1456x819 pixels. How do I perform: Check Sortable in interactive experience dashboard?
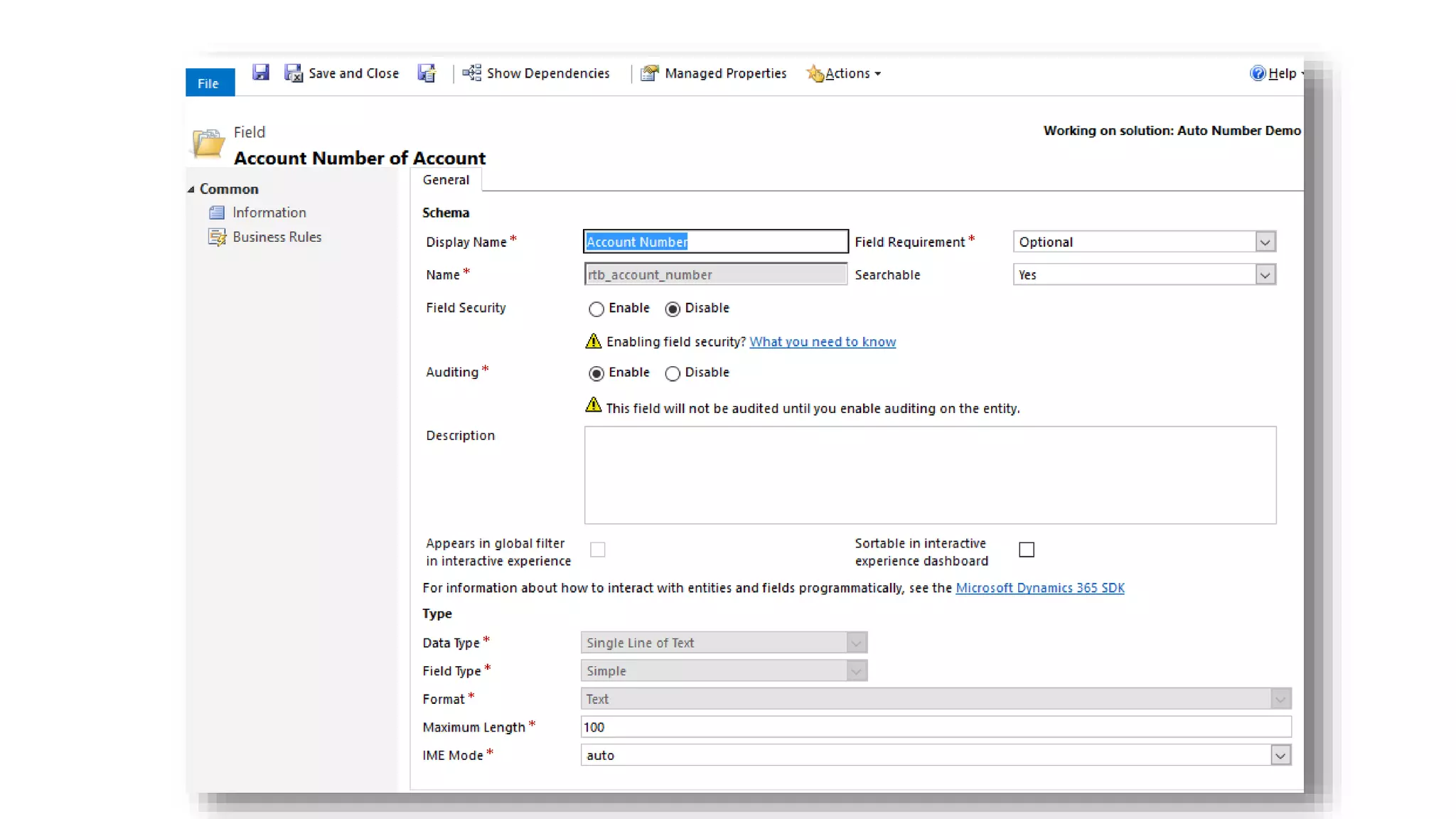tap(1026, 550)
